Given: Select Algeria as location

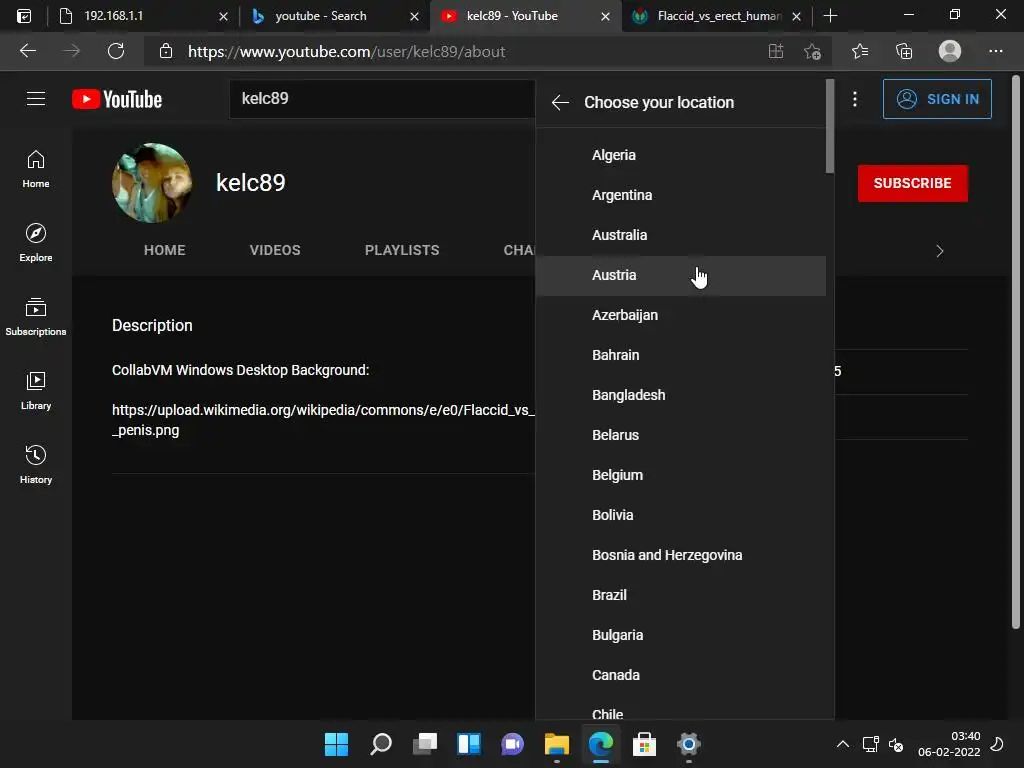Looking at the screenshot, I should click(680, 155).
